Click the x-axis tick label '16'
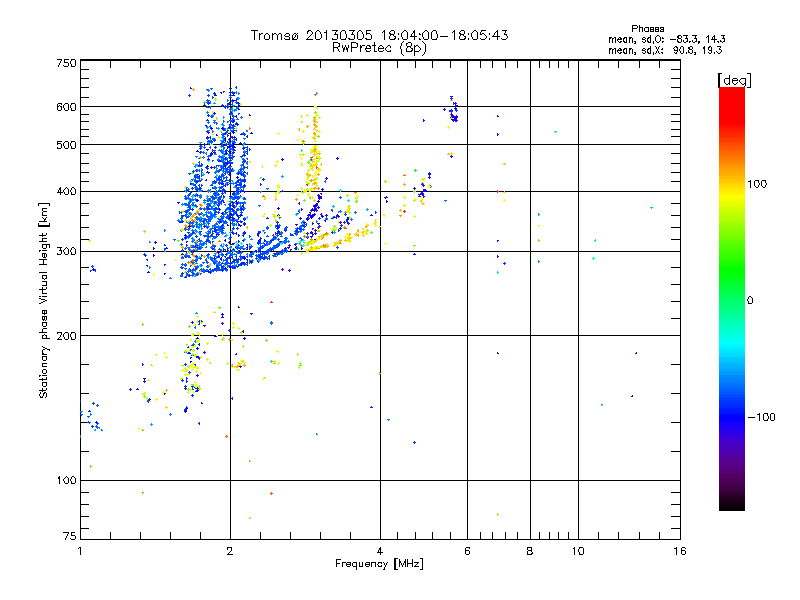 click(x=680, y=551)
